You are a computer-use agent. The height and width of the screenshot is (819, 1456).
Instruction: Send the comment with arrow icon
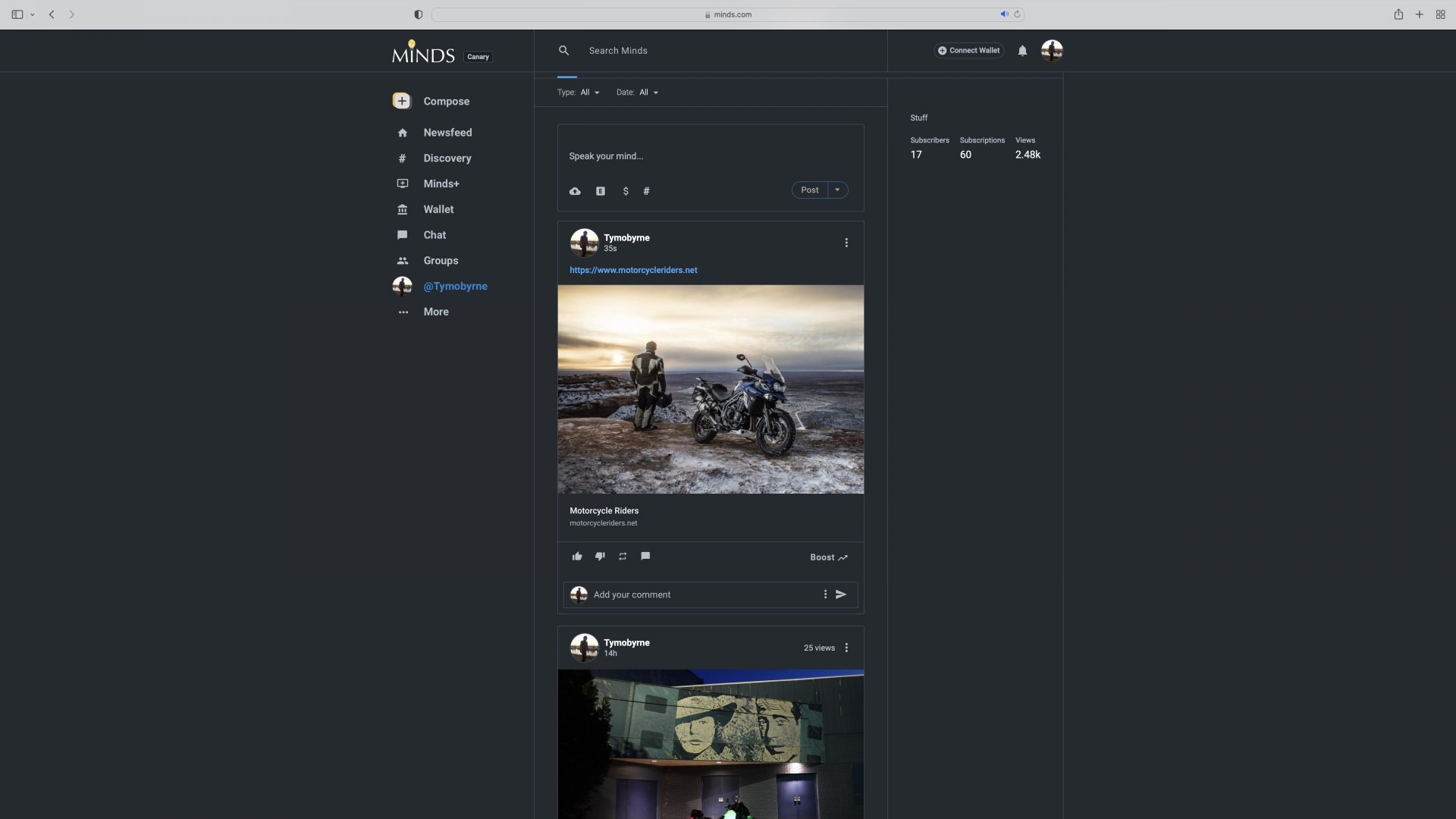point(841,595)
